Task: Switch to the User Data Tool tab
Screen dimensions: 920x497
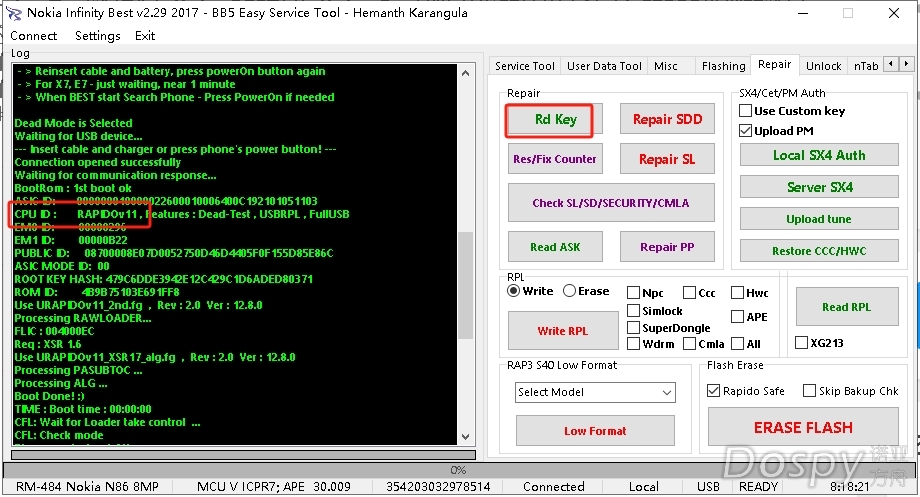Action: tap(604, 66)
